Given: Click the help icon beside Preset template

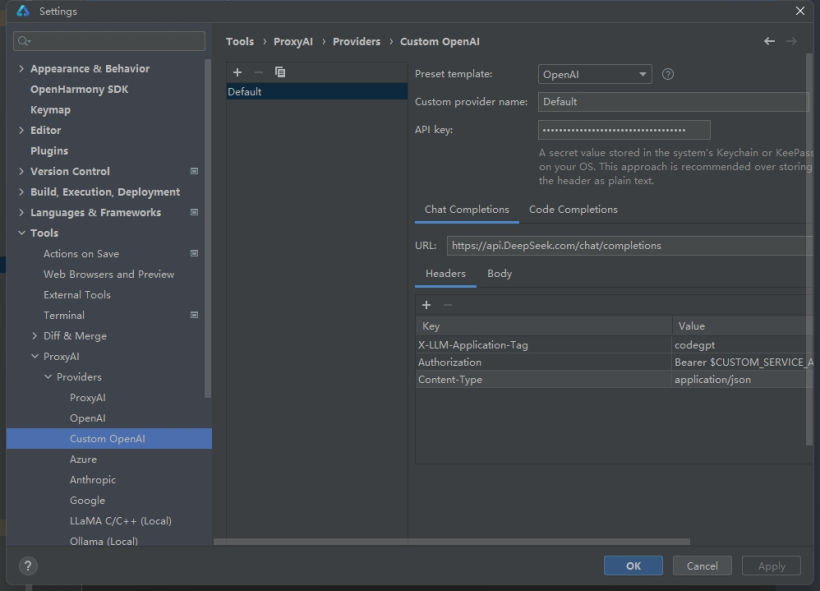Looking at the screenshot, I should click(668, 74).
